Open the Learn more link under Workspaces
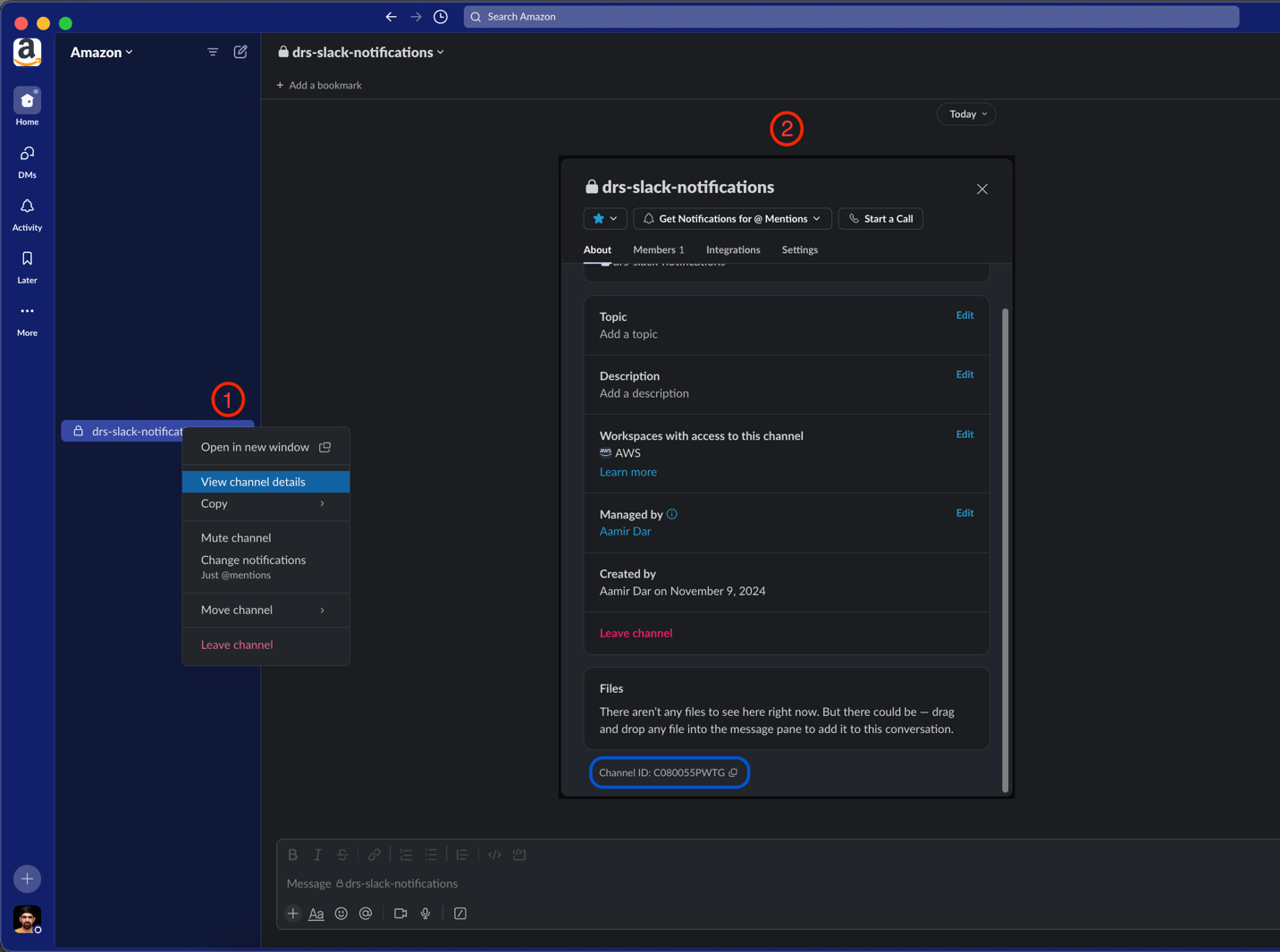1280x952 pixels. point(627,471)
